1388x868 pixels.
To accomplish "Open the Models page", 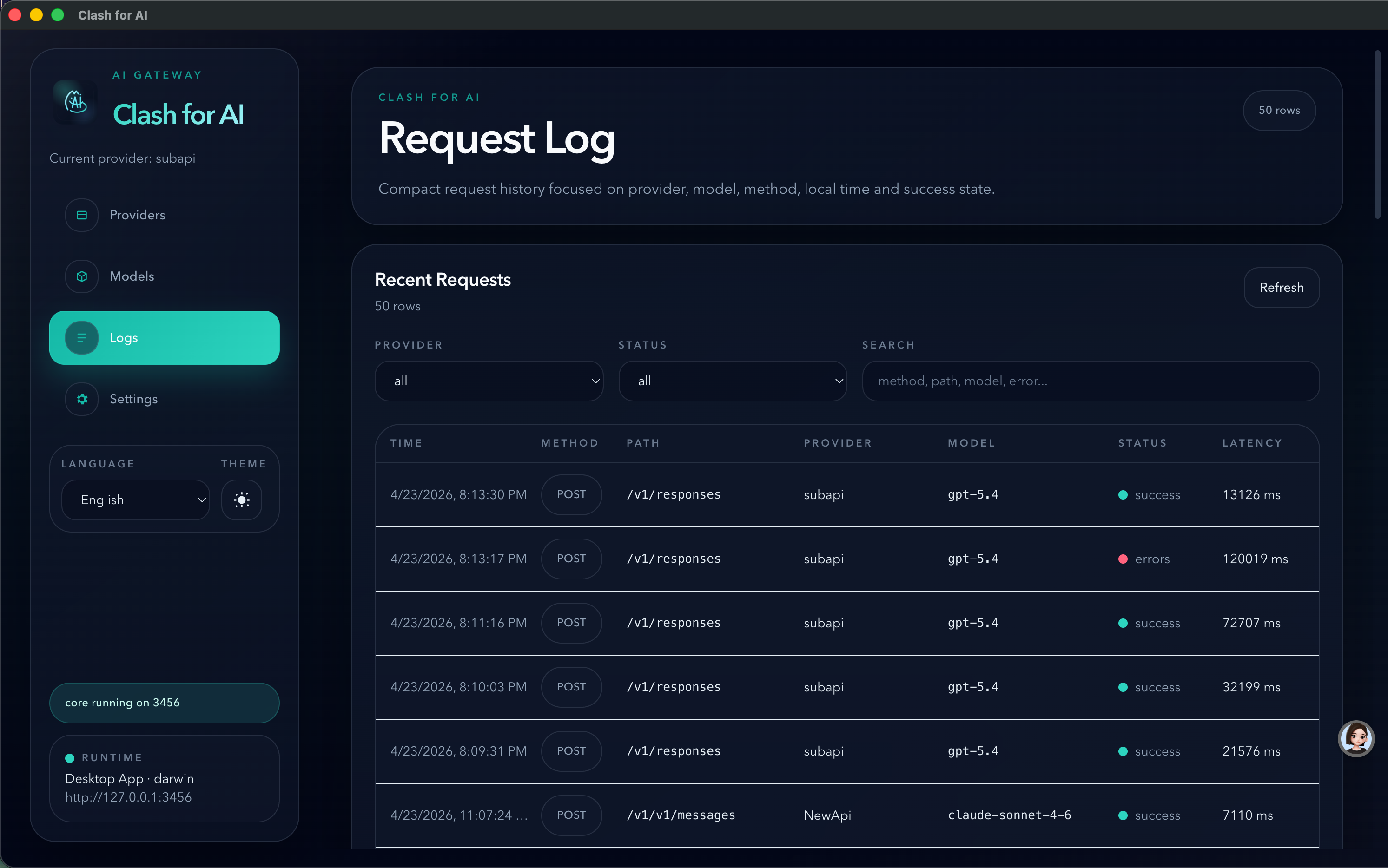I will pyautogui.click(x=164, y=276).
